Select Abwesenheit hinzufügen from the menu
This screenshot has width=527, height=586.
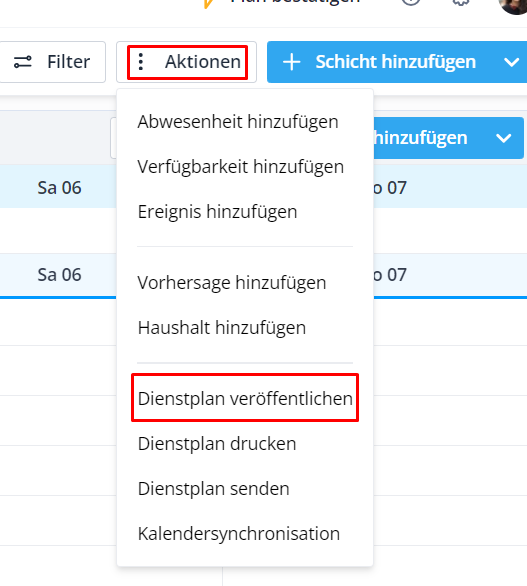pyautogui.click(x=238, y=122)
